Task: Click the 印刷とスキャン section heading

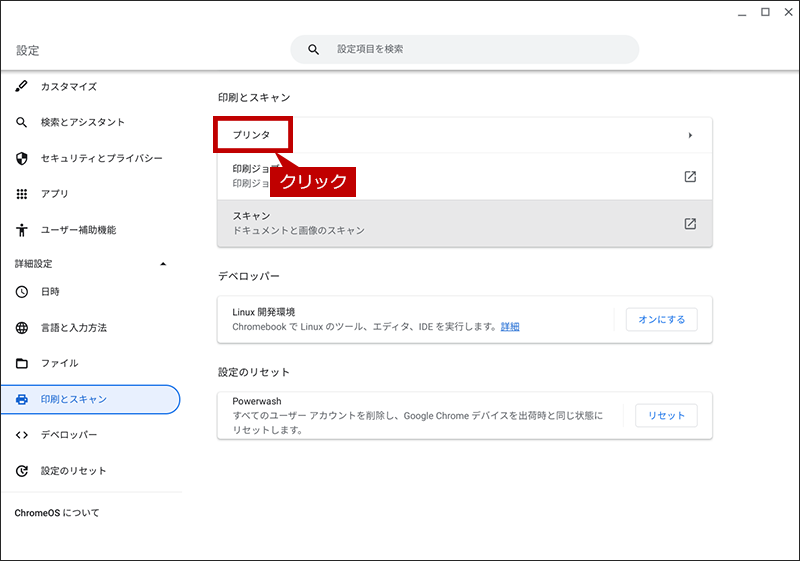Action: [254, 97]
